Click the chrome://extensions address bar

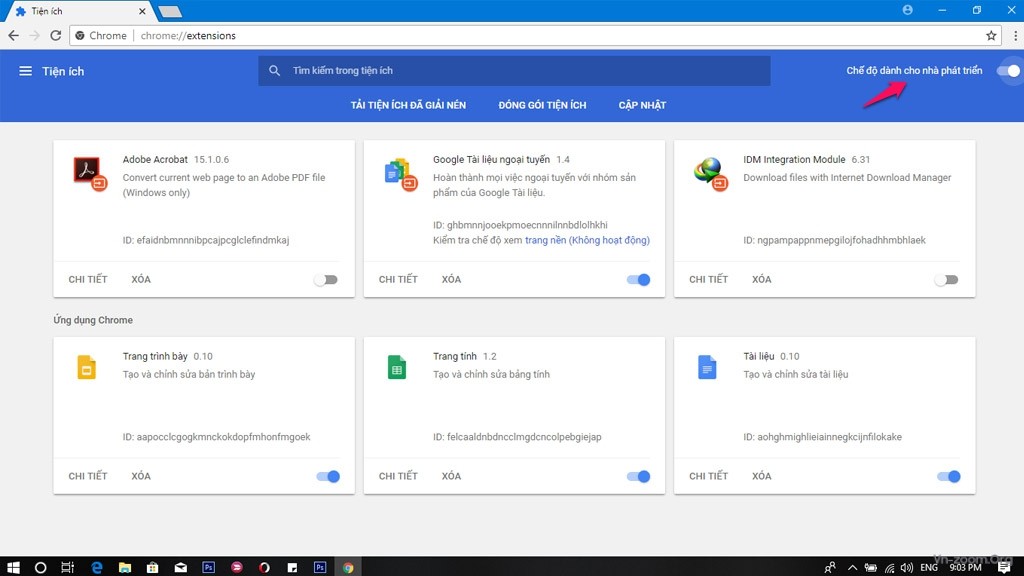[x=536, y=35]
